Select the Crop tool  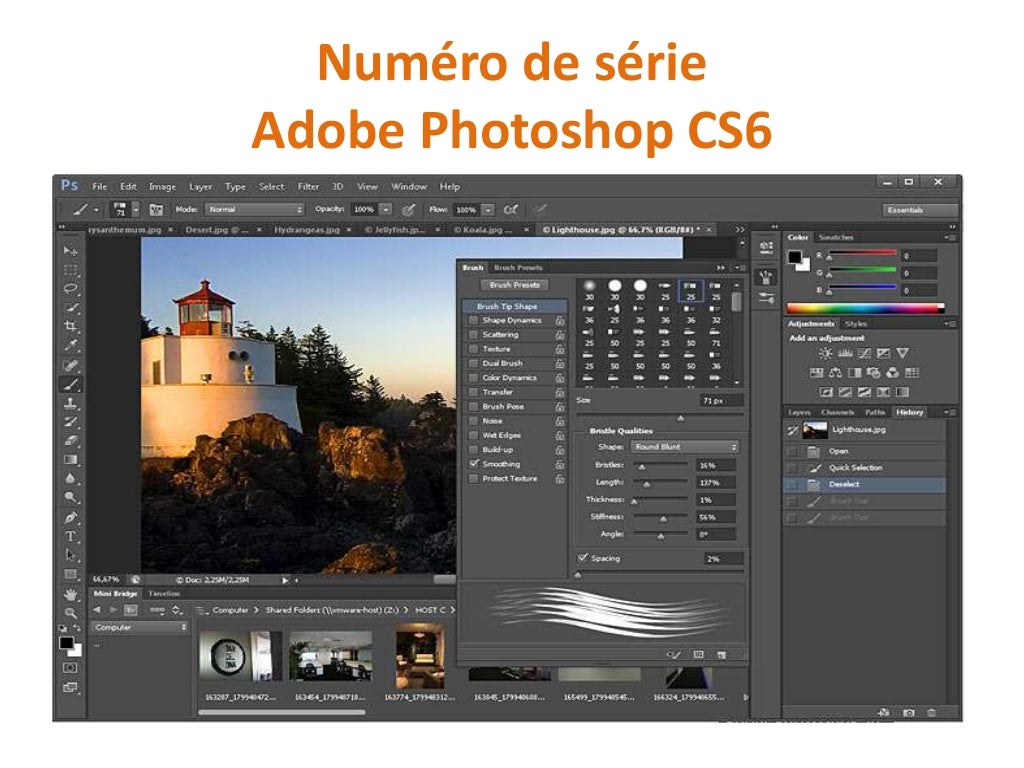(71, 327)
